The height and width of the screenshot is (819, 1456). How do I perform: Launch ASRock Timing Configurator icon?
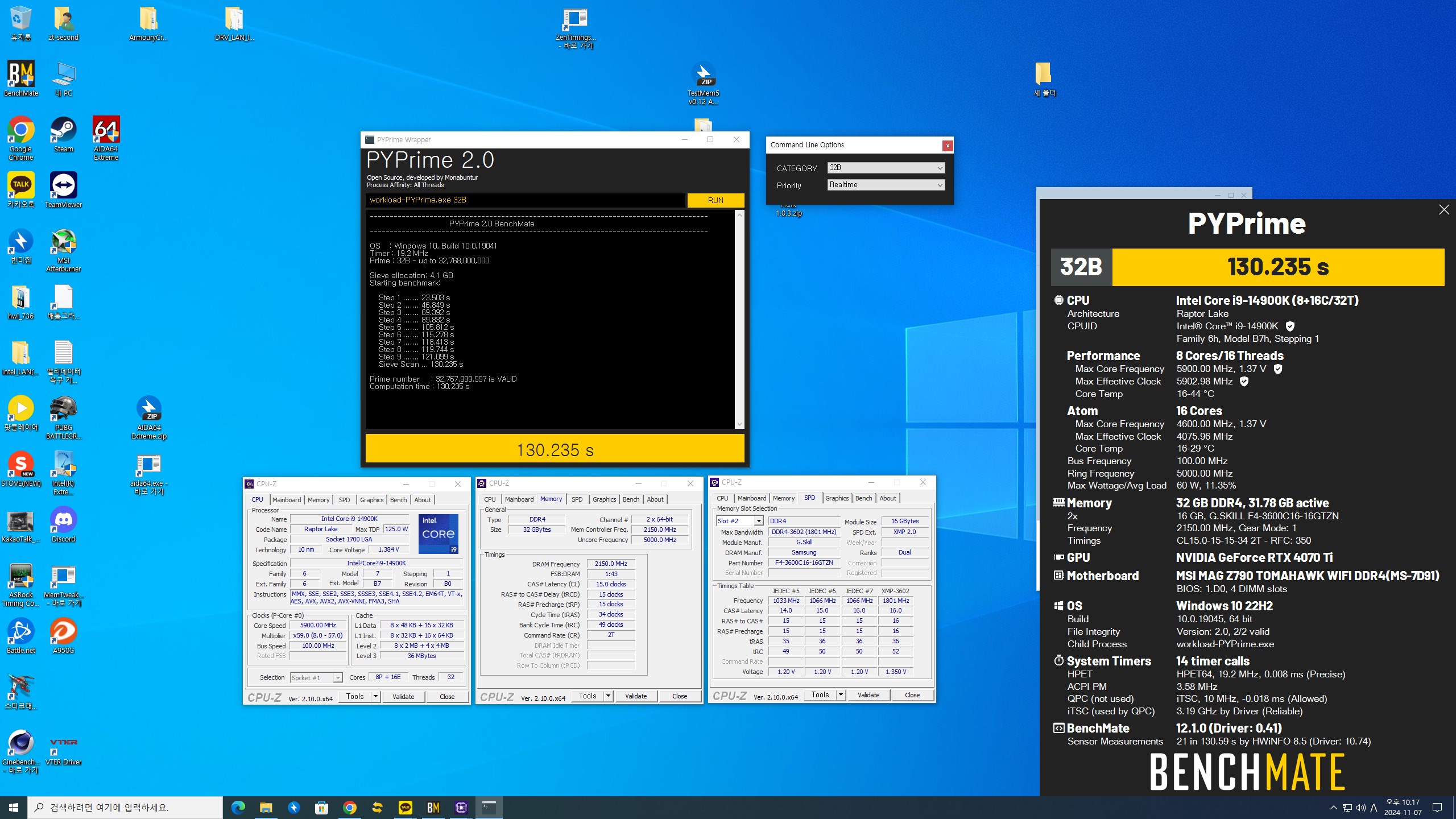coord(21,585)
